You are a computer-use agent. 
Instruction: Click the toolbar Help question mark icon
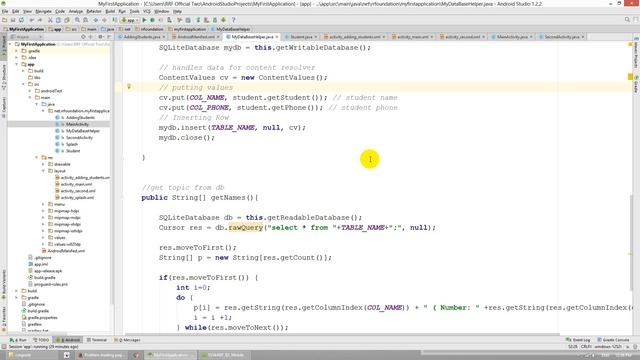(233, 20)
